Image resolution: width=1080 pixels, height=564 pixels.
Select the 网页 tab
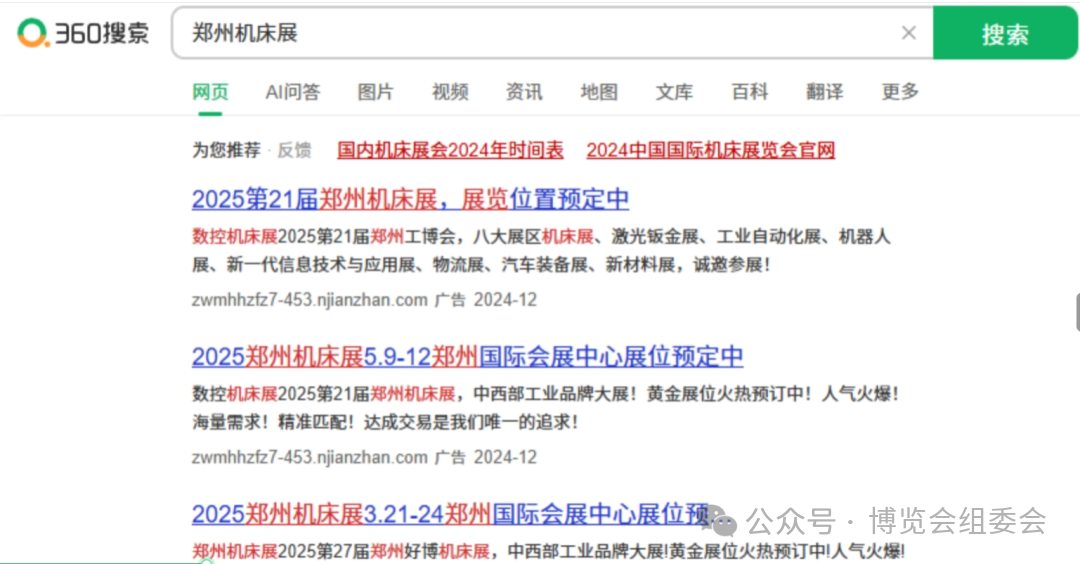click(210, 92)
